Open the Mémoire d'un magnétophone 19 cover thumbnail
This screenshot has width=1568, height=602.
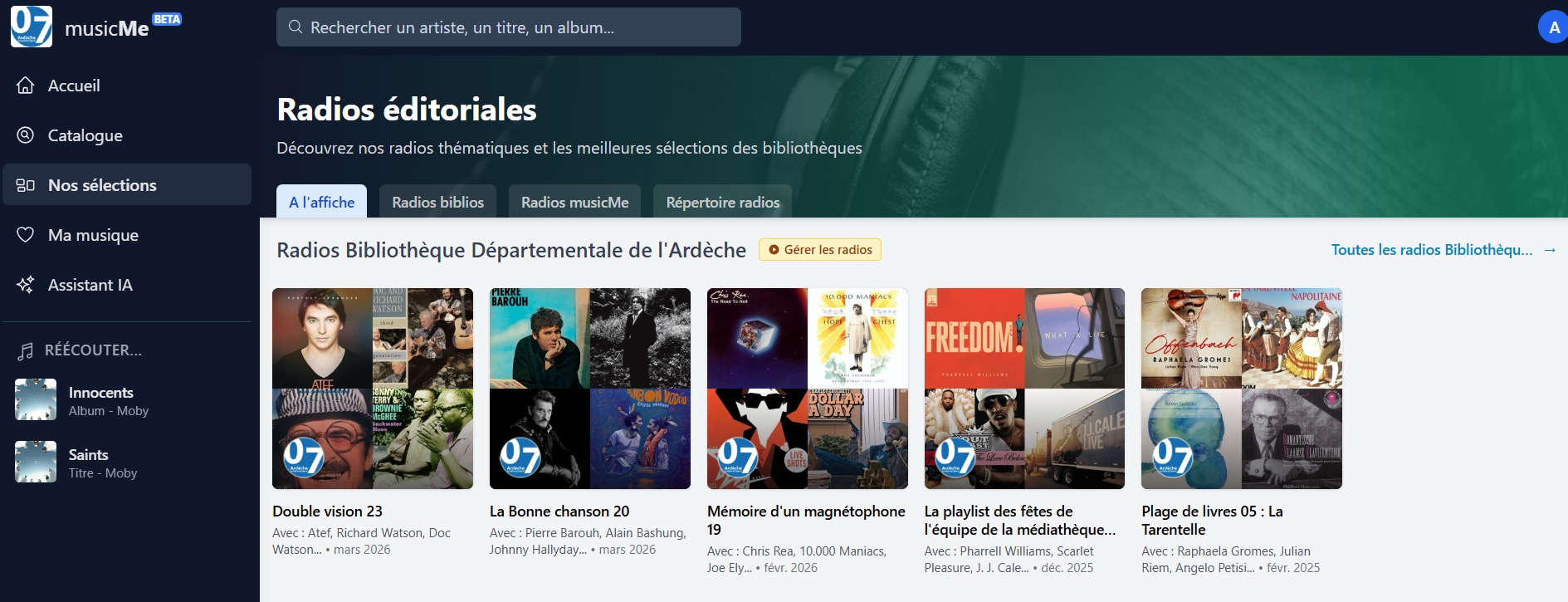tap(808, 389)
